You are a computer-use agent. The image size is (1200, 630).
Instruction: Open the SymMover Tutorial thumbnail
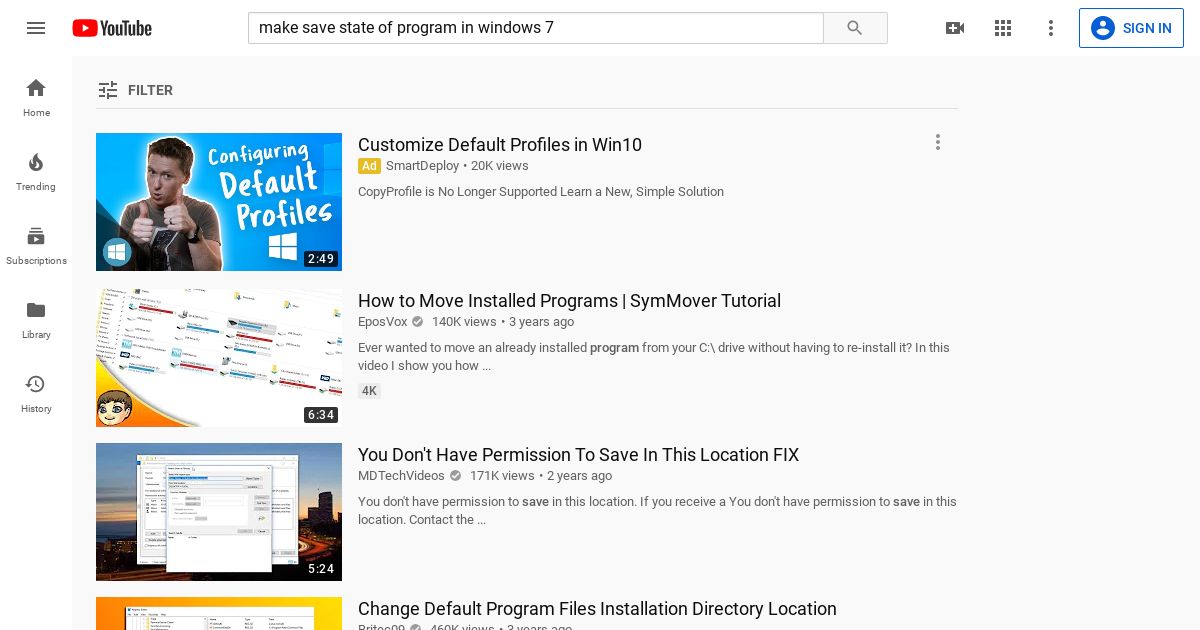tap(219, 358)
